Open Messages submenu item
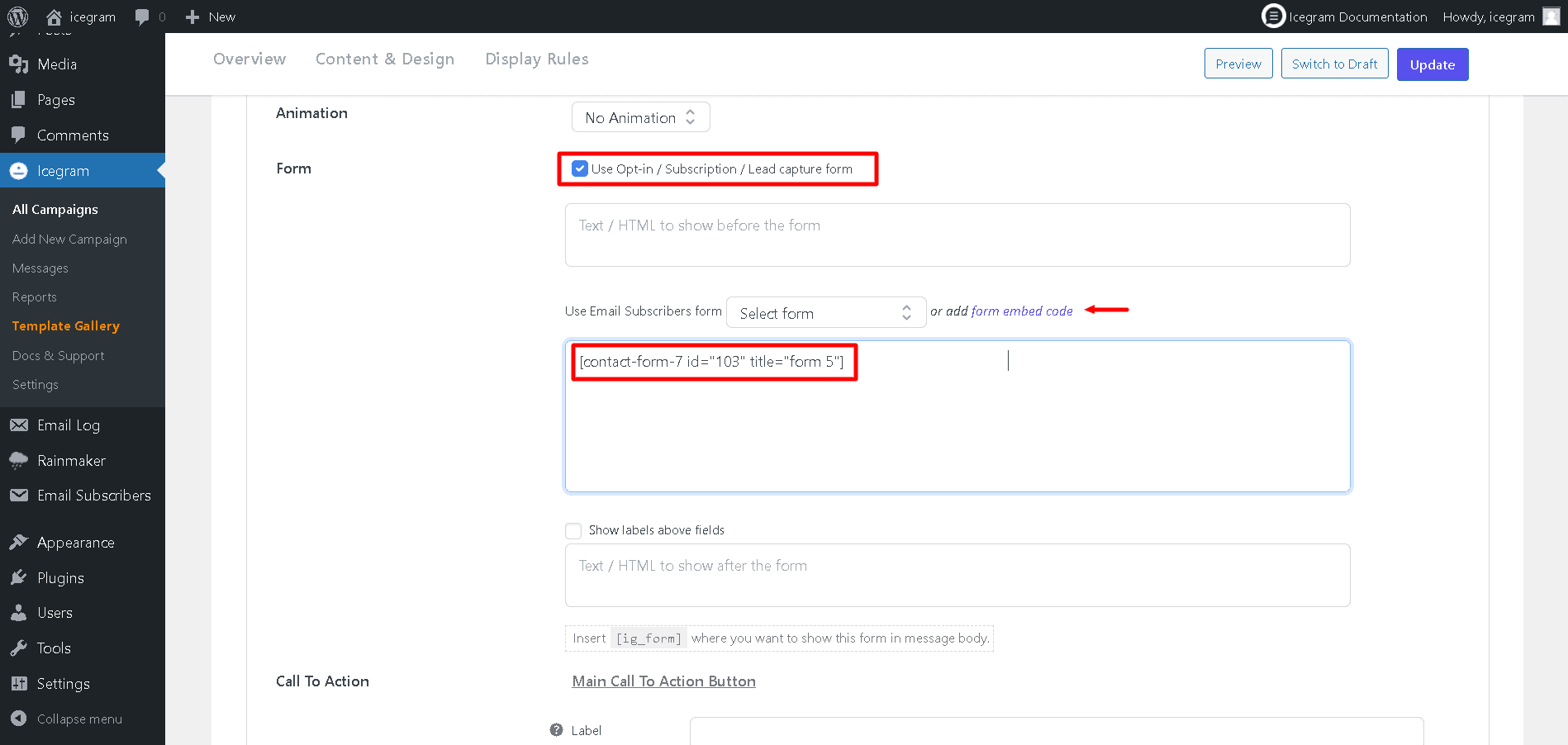This screenshot has width=1568, height=745. (40, 268)
